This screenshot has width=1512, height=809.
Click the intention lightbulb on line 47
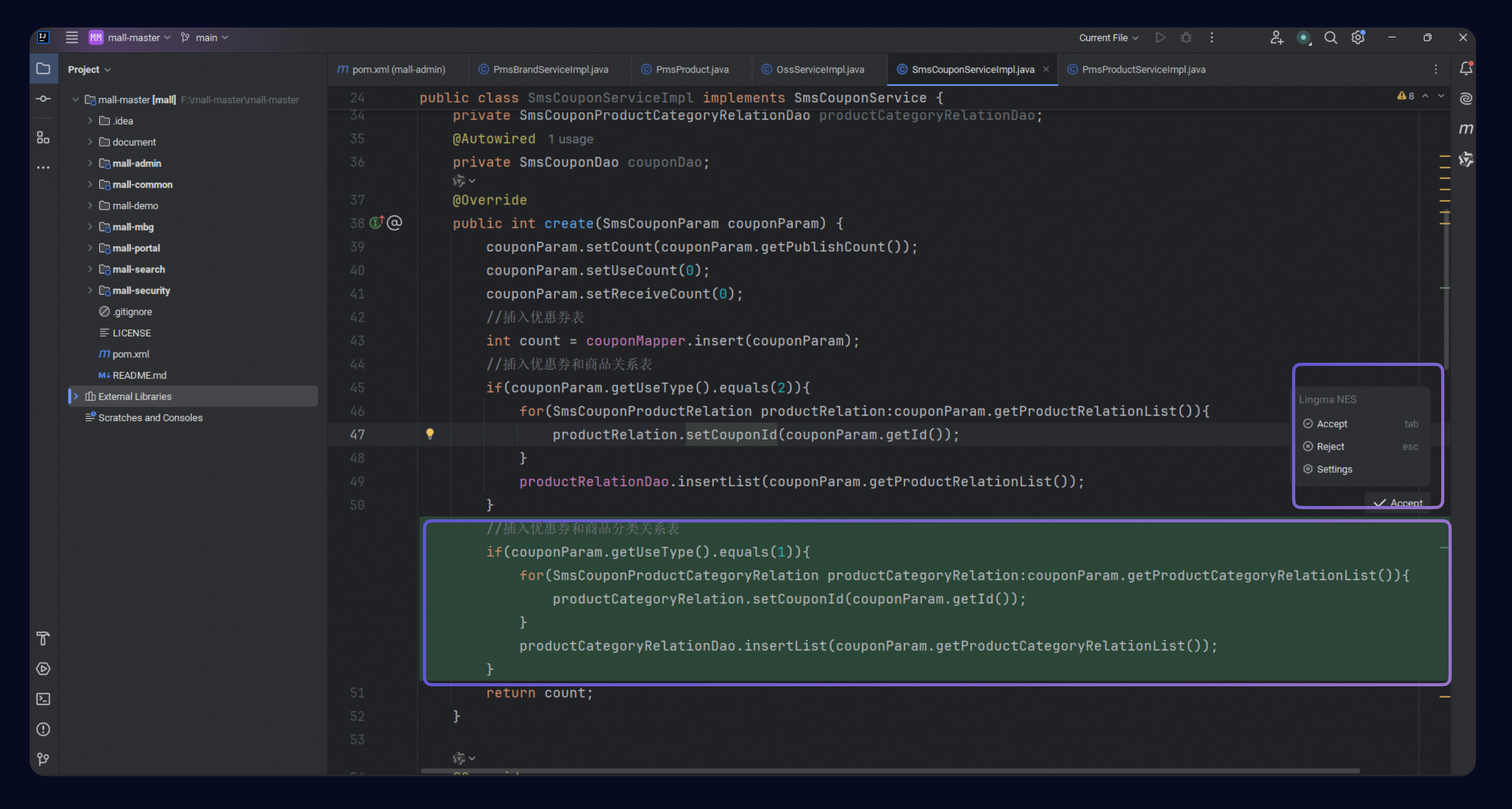pos(430,433)
